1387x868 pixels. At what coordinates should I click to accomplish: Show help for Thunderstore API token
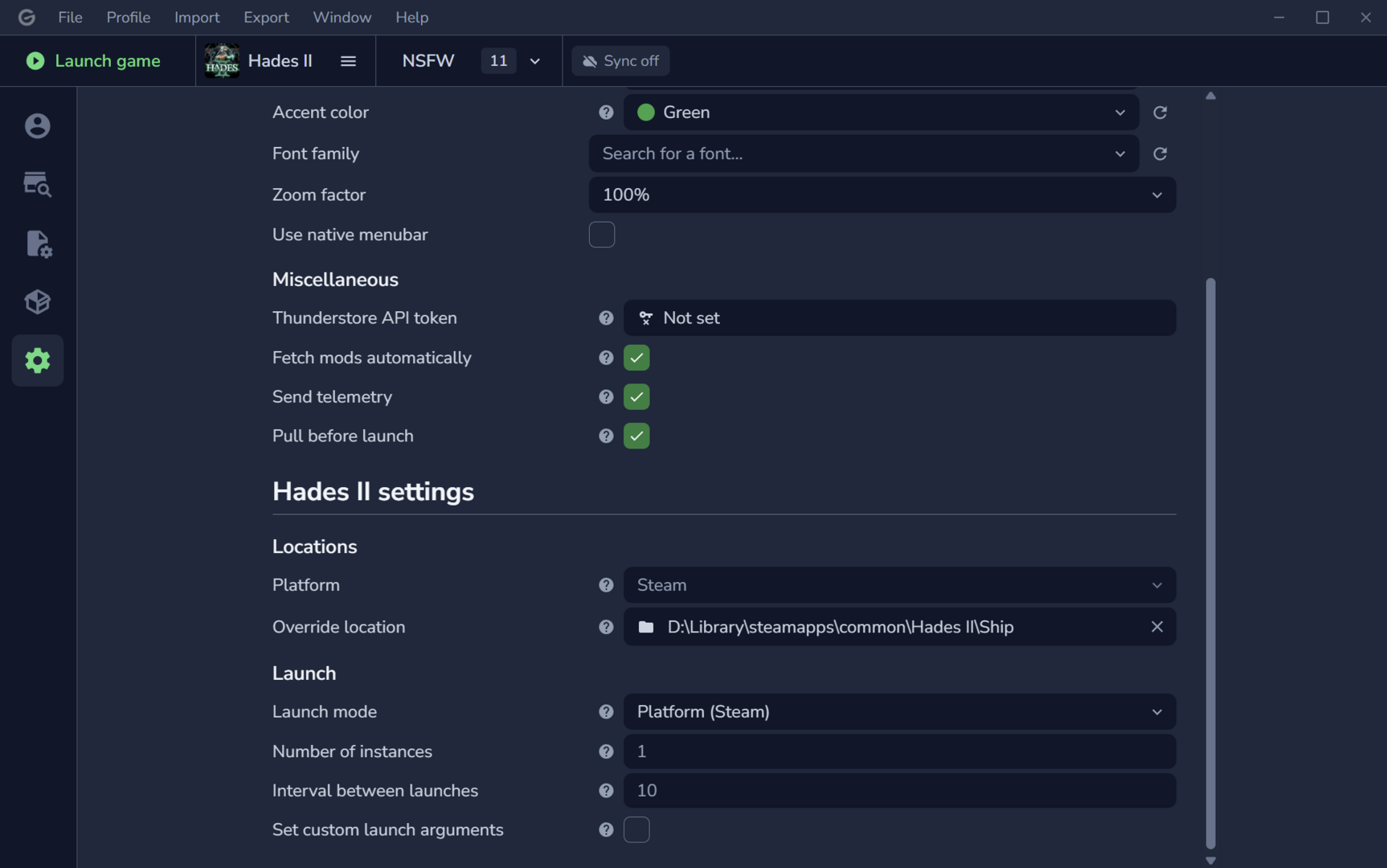606,318
